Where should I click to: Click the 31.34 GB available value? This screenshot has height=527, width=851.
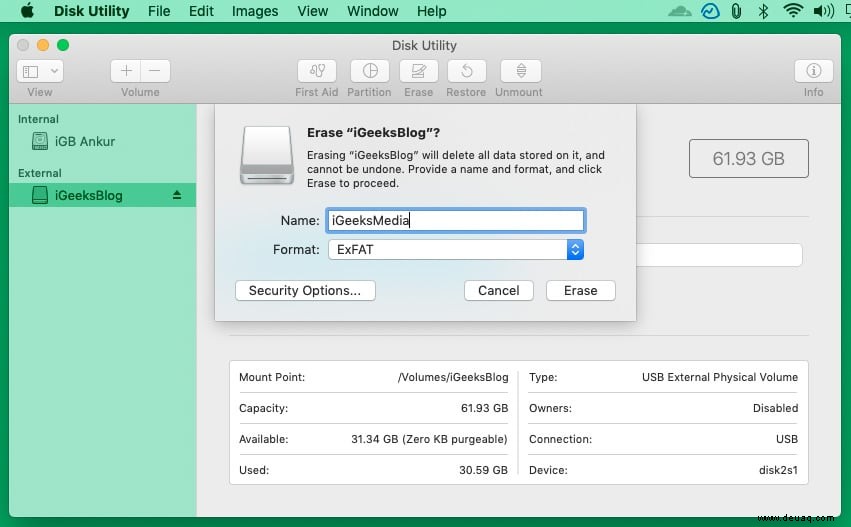429,439
